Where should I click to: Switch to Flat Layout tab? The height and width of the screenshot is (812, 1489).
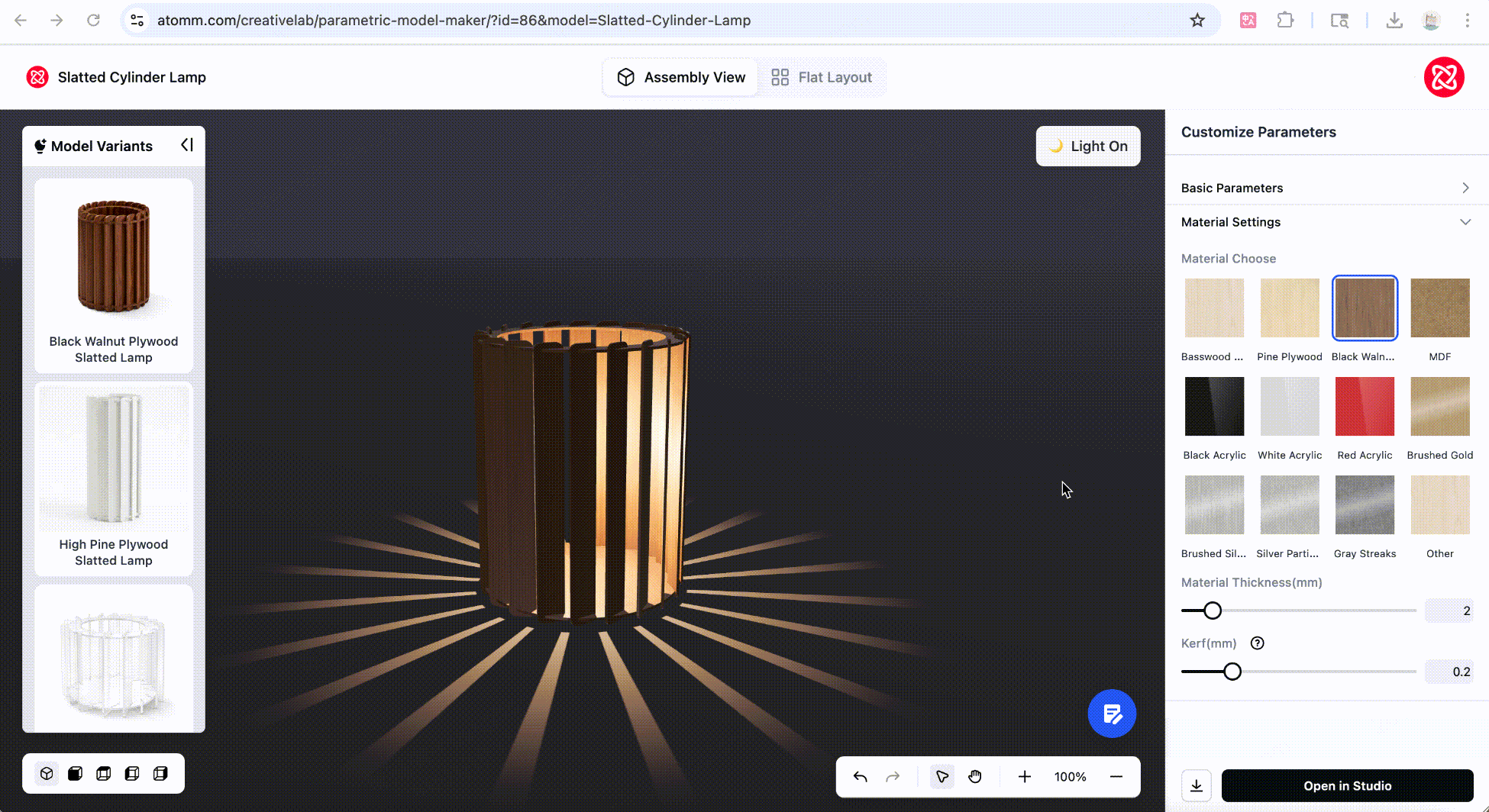[822, 77]
